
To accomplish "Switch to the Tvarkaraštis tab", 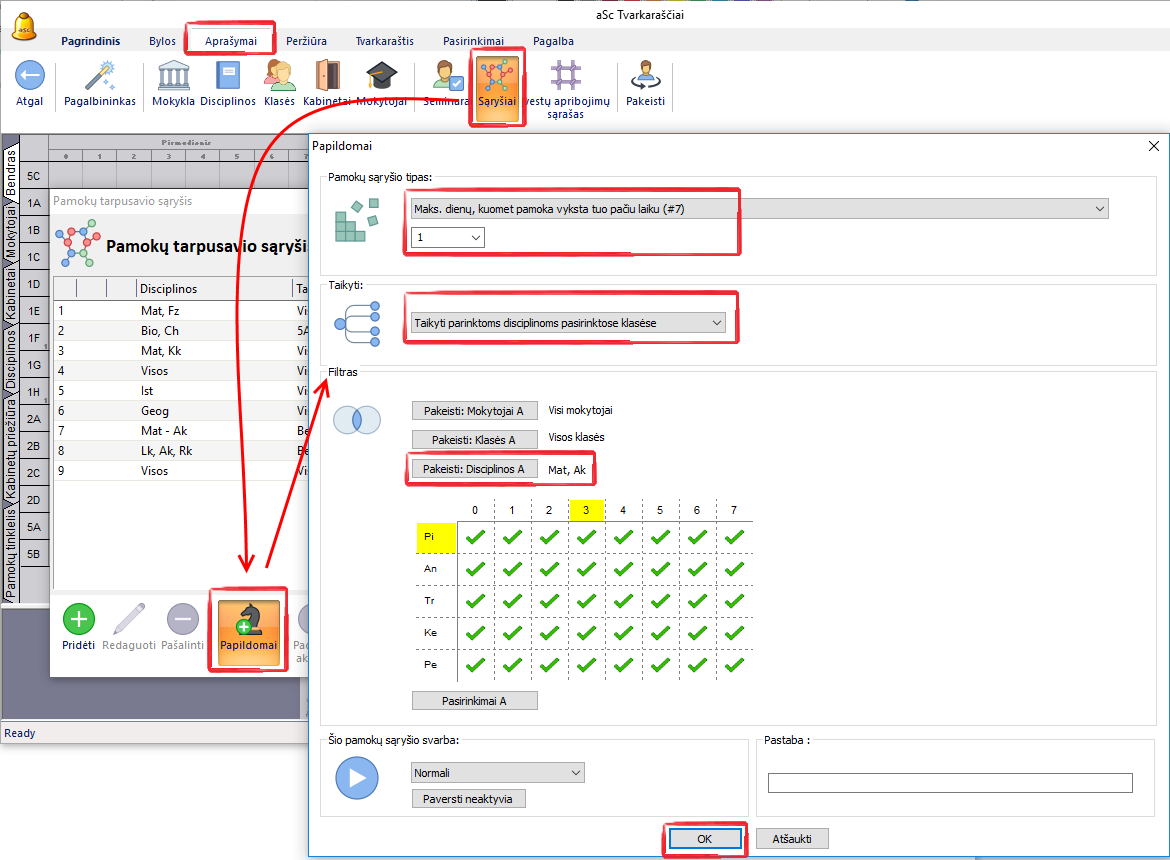I will pos(386,41).
